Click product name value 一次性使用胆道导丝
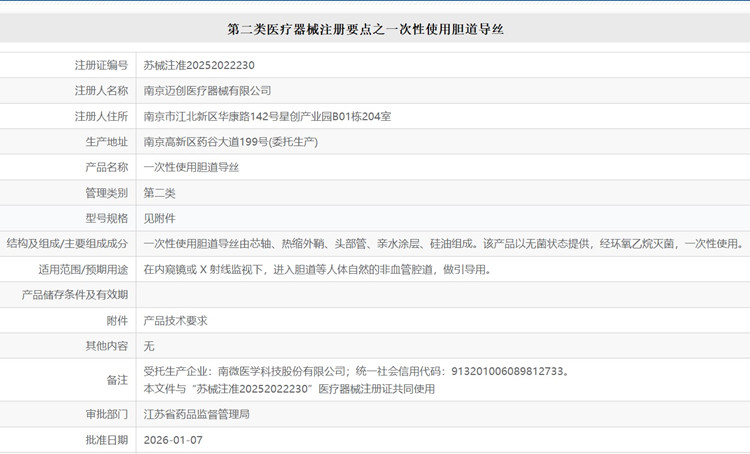 pyautogui.click(x=191, y=167)
